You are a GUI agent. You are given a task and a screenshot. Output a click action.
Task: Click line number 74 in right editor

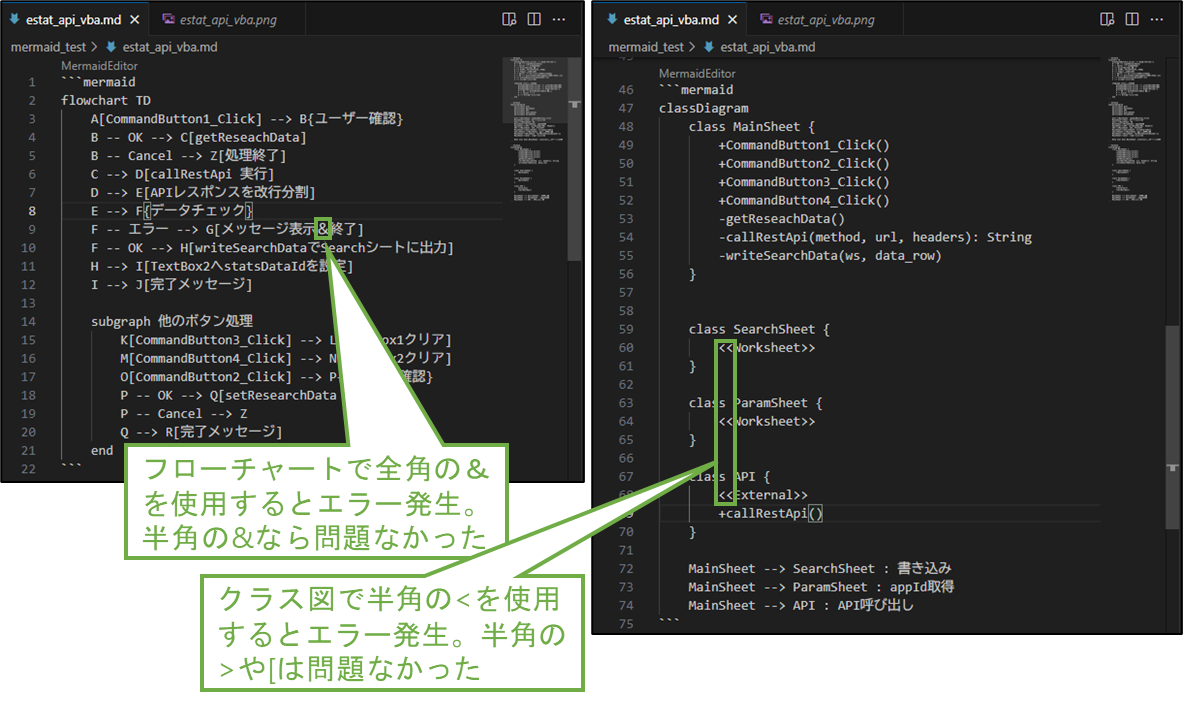pyautogui.click(x=626, y=606)
